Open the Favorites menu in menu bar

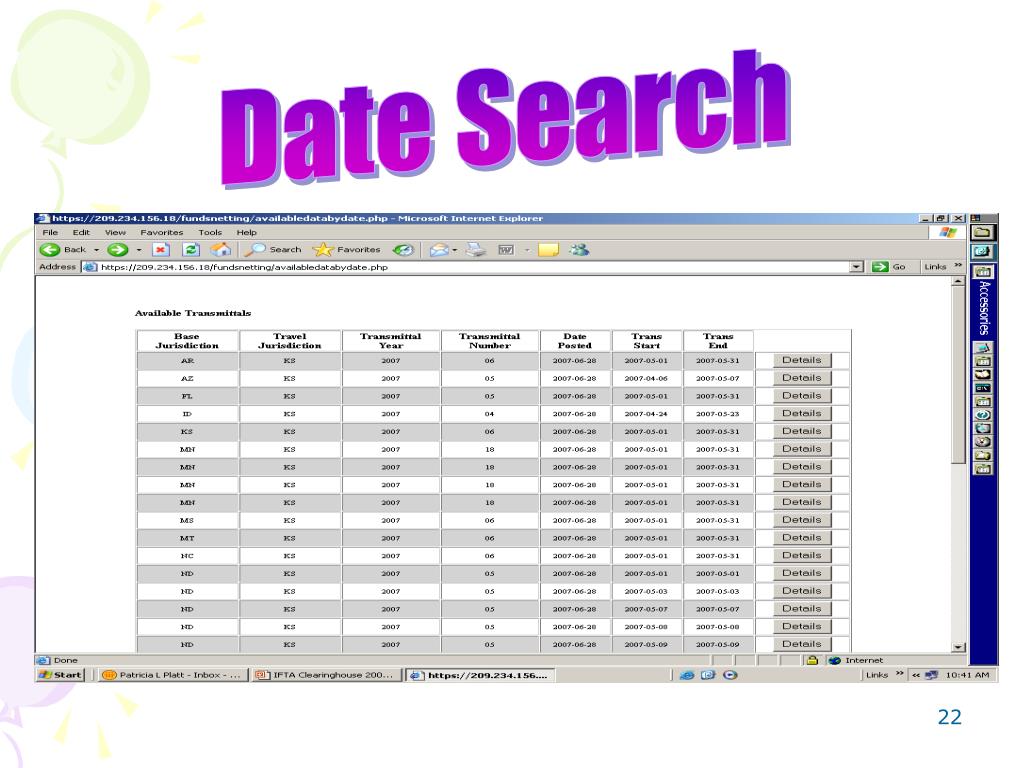[x=161, y=232]
